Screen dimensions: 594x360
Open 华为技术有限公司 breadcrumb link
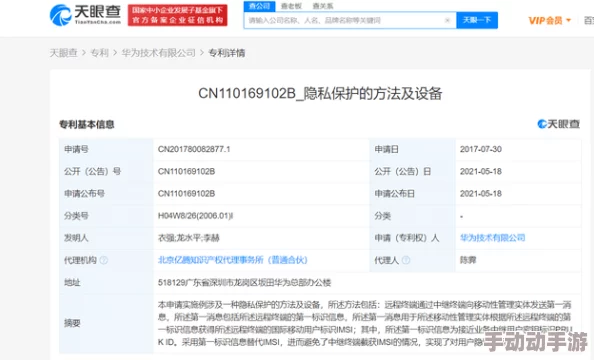tap(158, 53)
